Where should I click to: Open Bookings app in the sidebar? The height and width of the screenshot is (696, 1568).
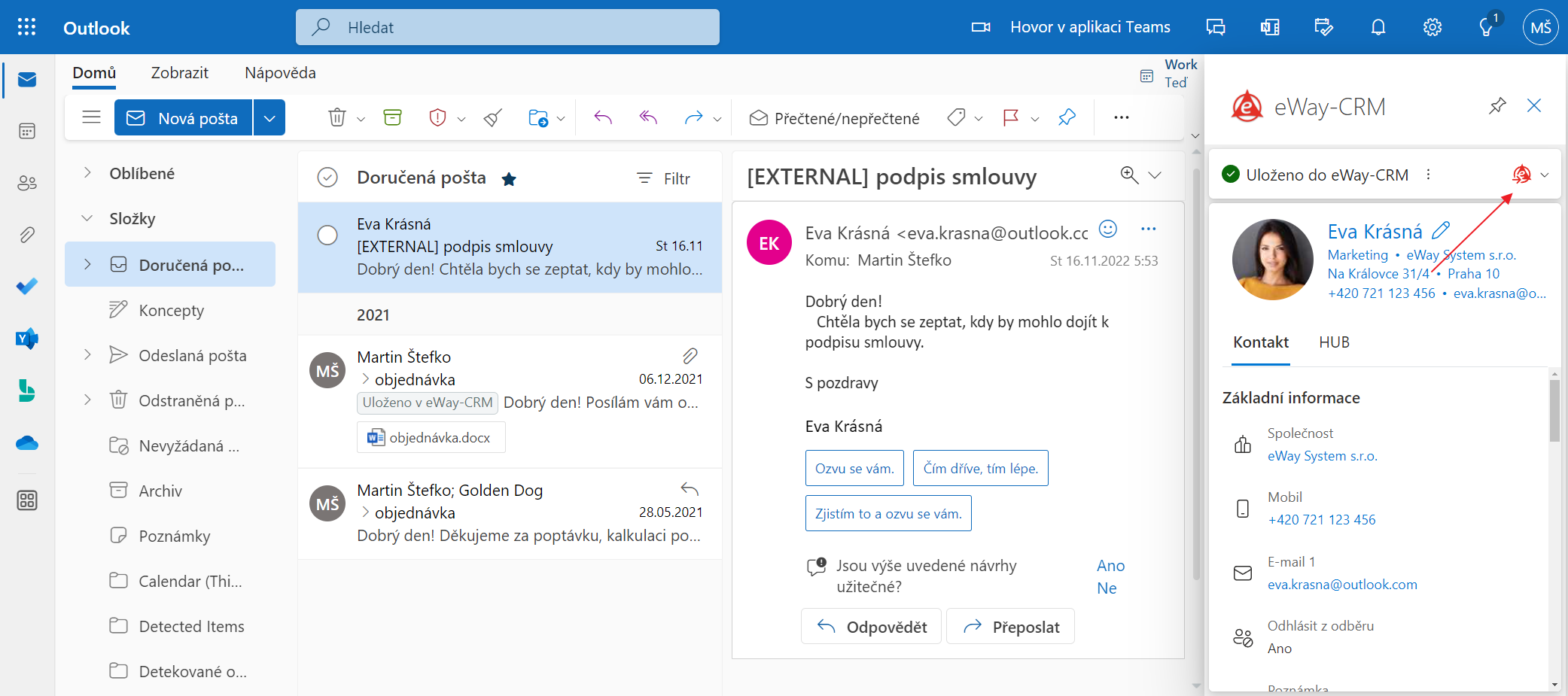point(27,391)
